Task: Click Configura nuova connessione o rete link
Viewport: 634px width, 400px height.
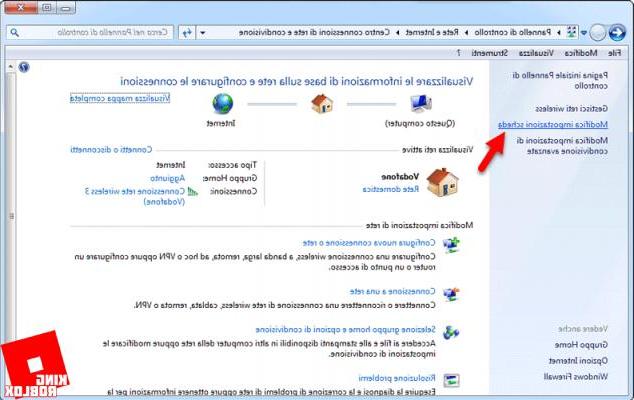Action: tap(369, 243)
